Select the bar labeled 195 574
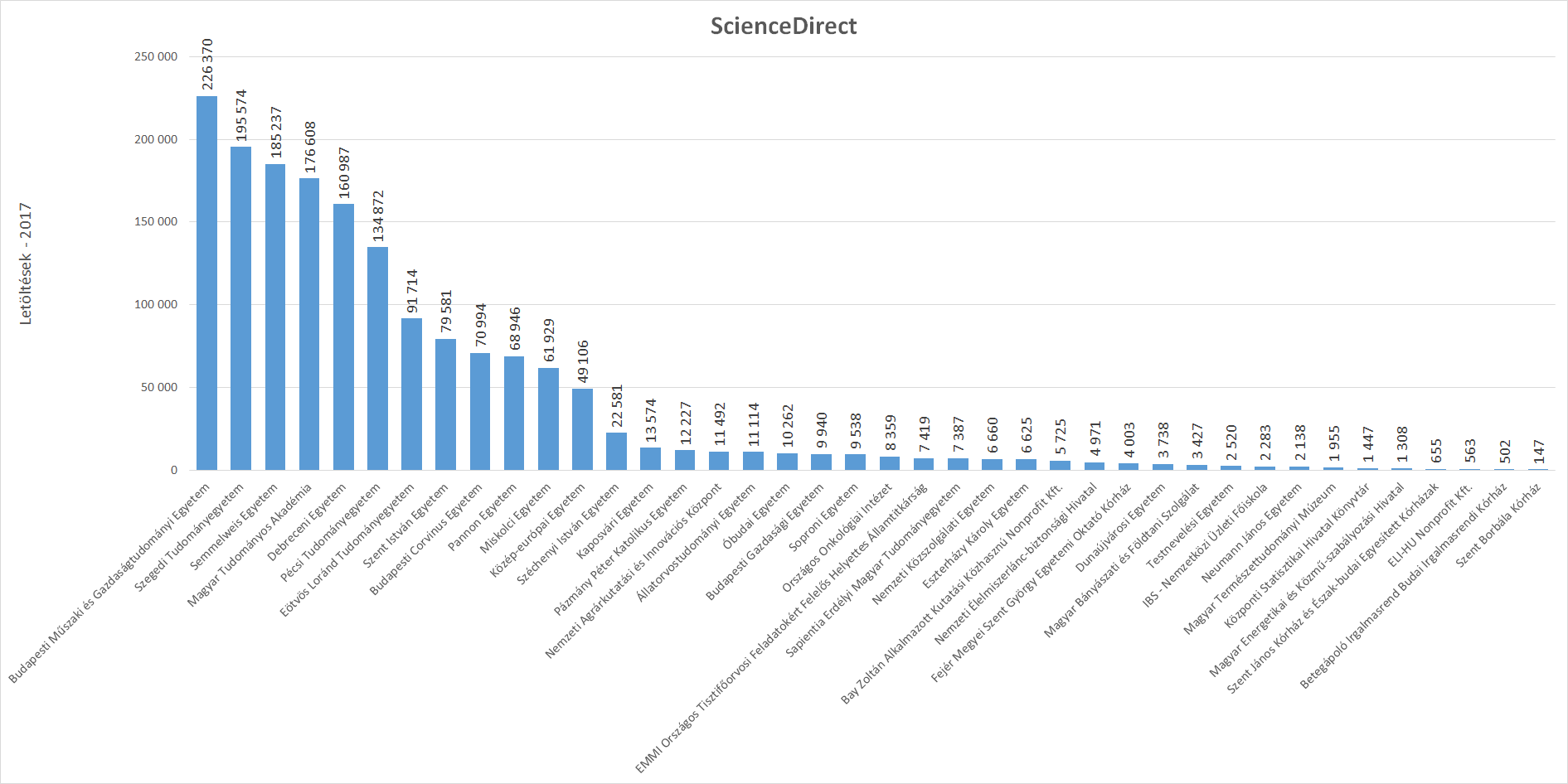The width and height of the screenshot is (1568, 784). 240,308
